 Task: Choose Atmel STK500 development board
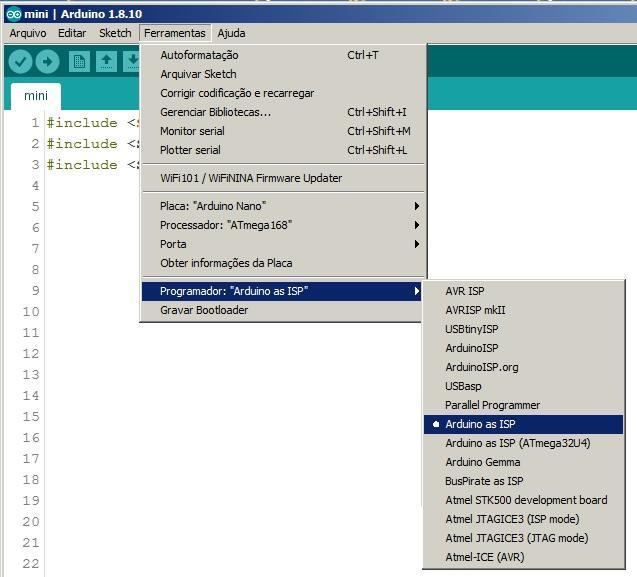tap(523, 500)
